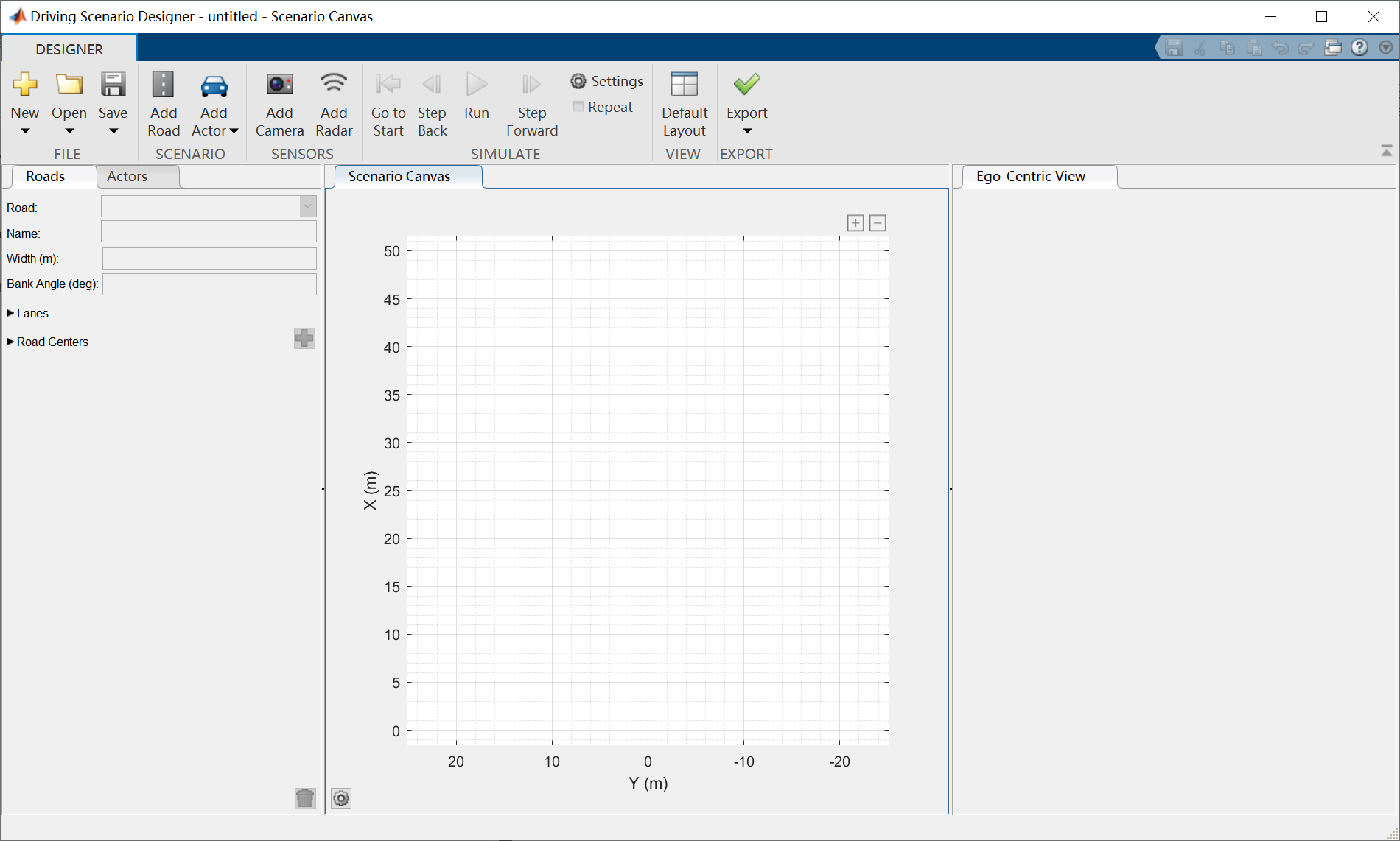Enable the Repeat checkbox
The image size is (1400, 841).
(x=578, y=107)
